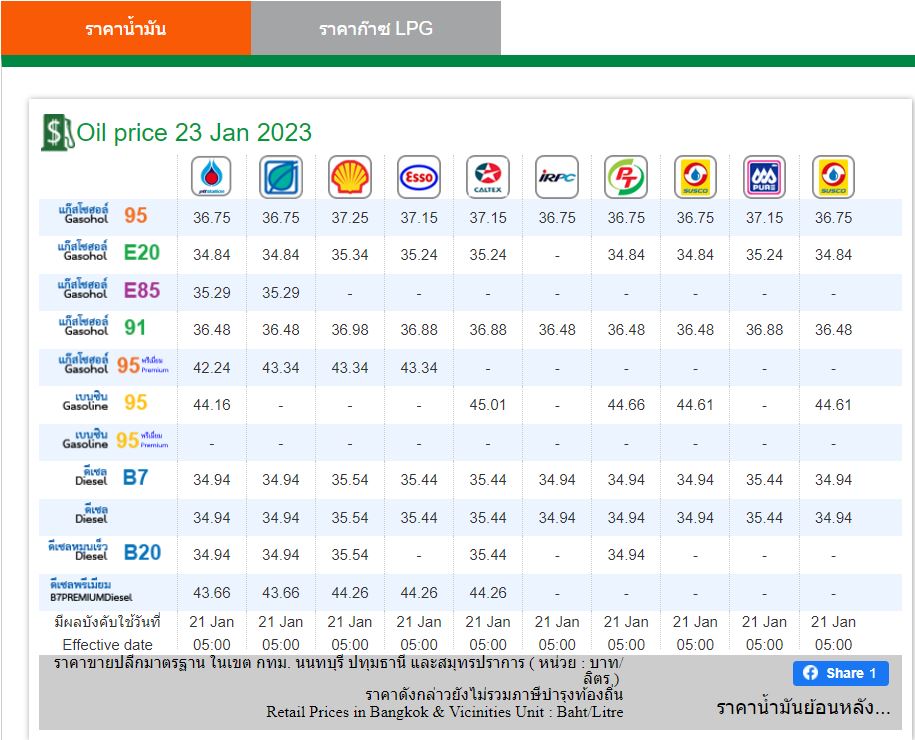Click the Oil price 23 Jan 2023 heading
Image resolution: width=915 pixels, height=740 pixels.
coord(194,132)
